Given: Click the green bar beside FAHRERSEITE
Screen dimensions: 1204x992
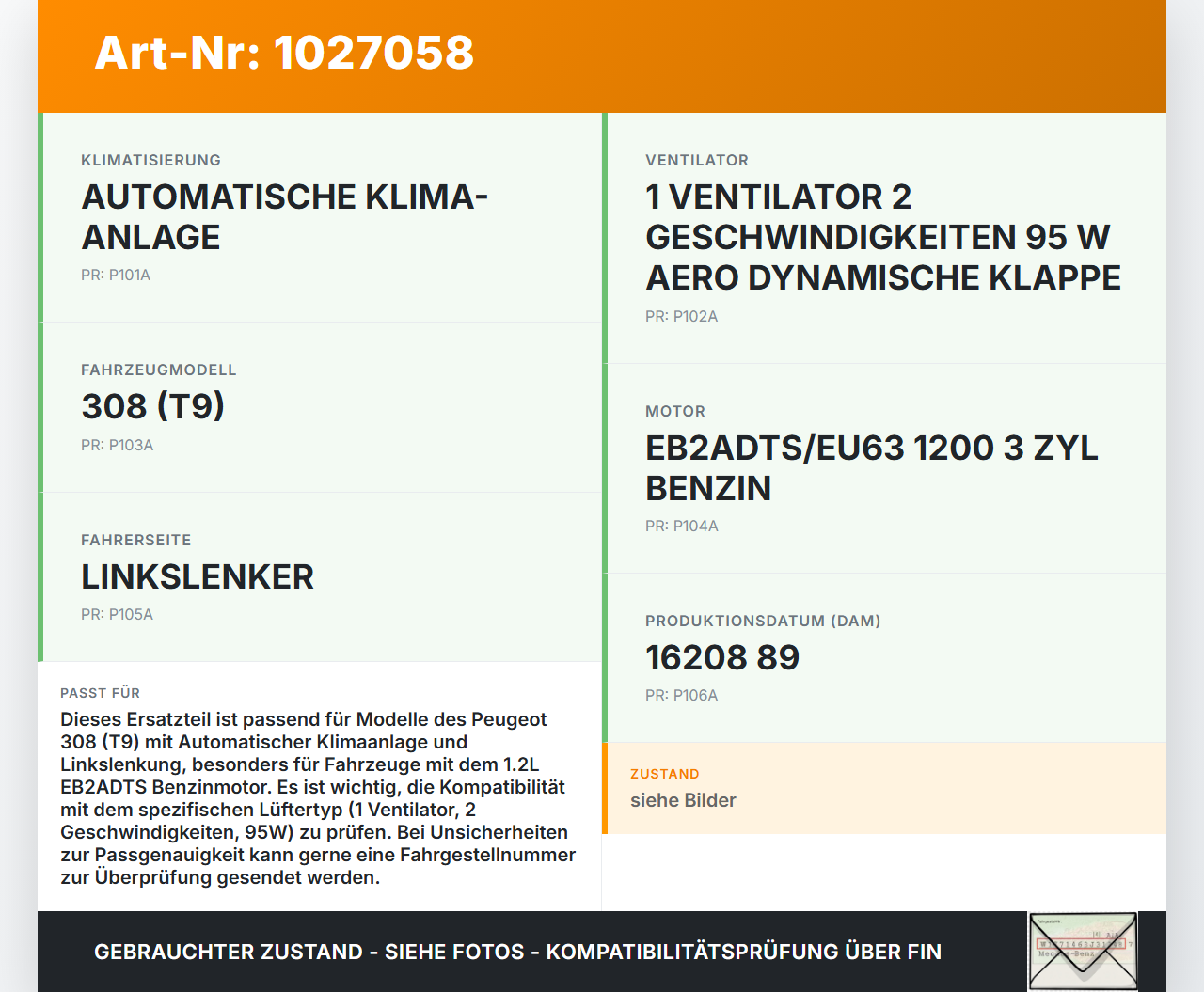Looking at the screenshot, I should (x=41, y=576).
